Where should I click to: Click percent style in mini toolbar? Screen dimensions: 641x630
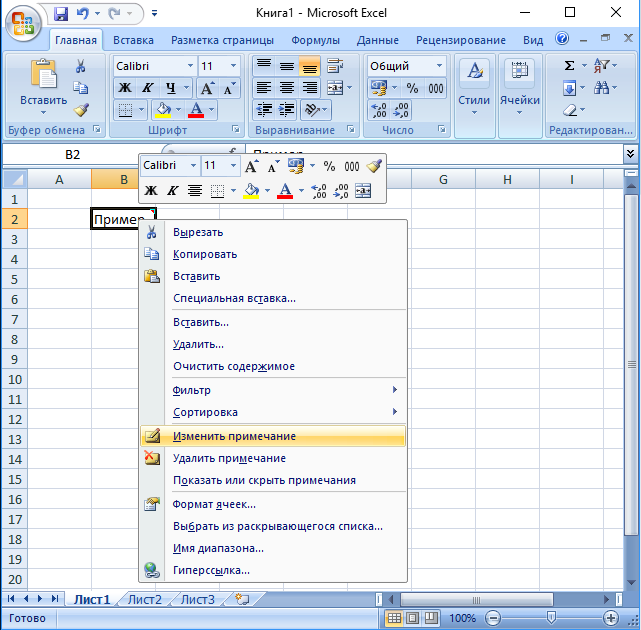click(329, 166)
